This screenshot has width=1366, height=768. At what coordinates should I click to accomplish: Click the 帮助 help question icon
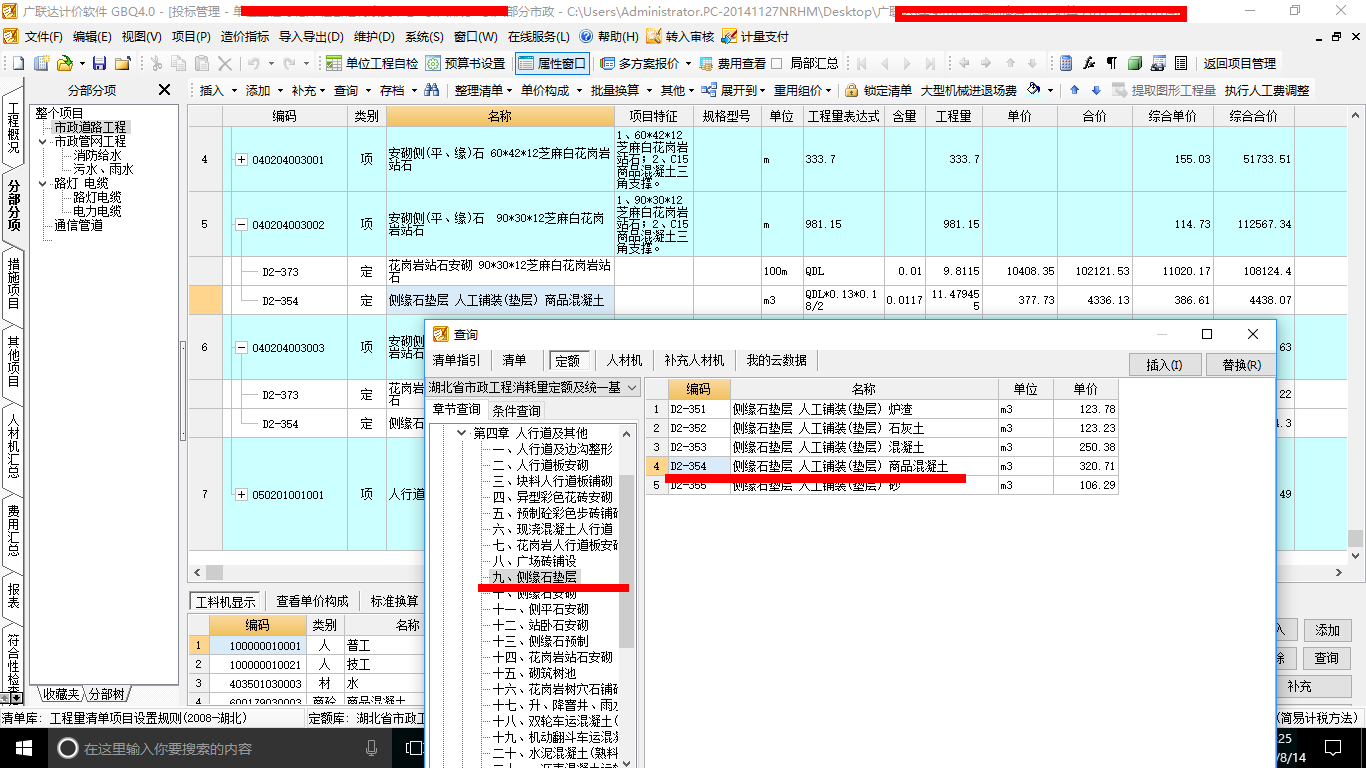pyautogui.click(x=586, y=36)
